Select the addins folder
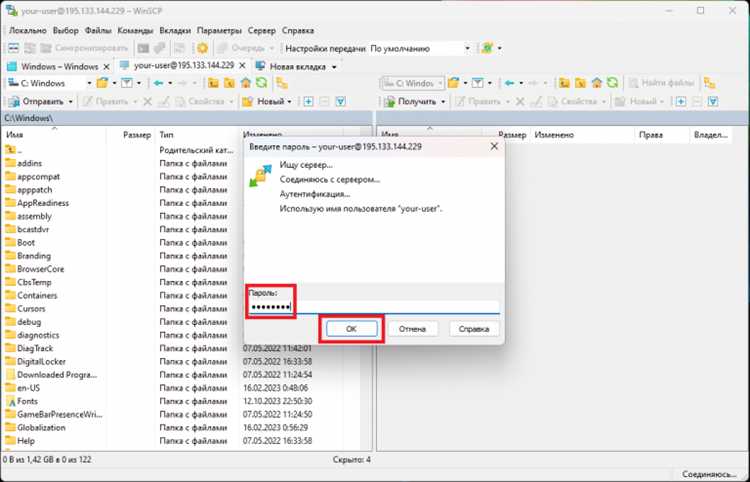The height and width of the screenshot is (482, 750). 30,164
